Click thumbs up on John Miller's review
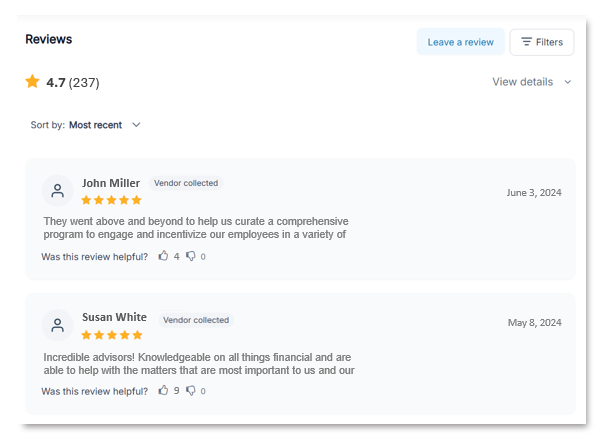 point(163,257)
